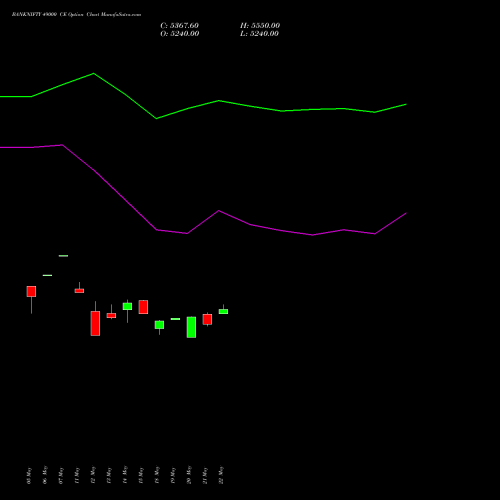Select the small red candlestick above 13 May
Image resolution: width=500 pixels, height=500 pixels.
coord(111,315)
